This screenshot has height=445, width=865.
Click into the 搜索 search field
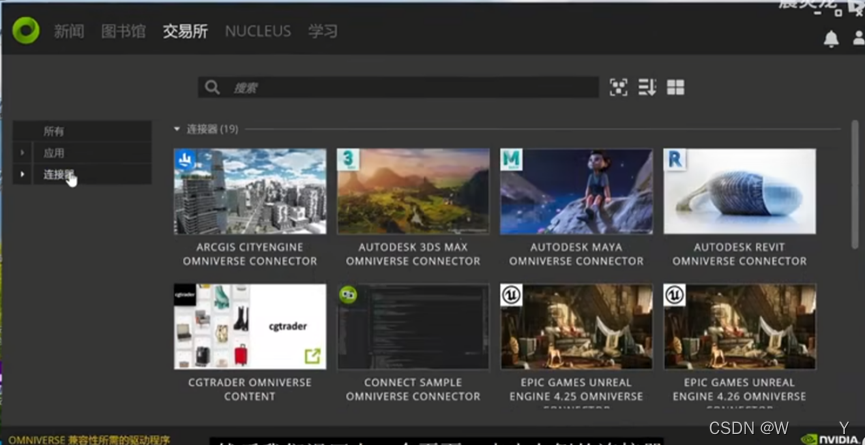pos(398,87)
